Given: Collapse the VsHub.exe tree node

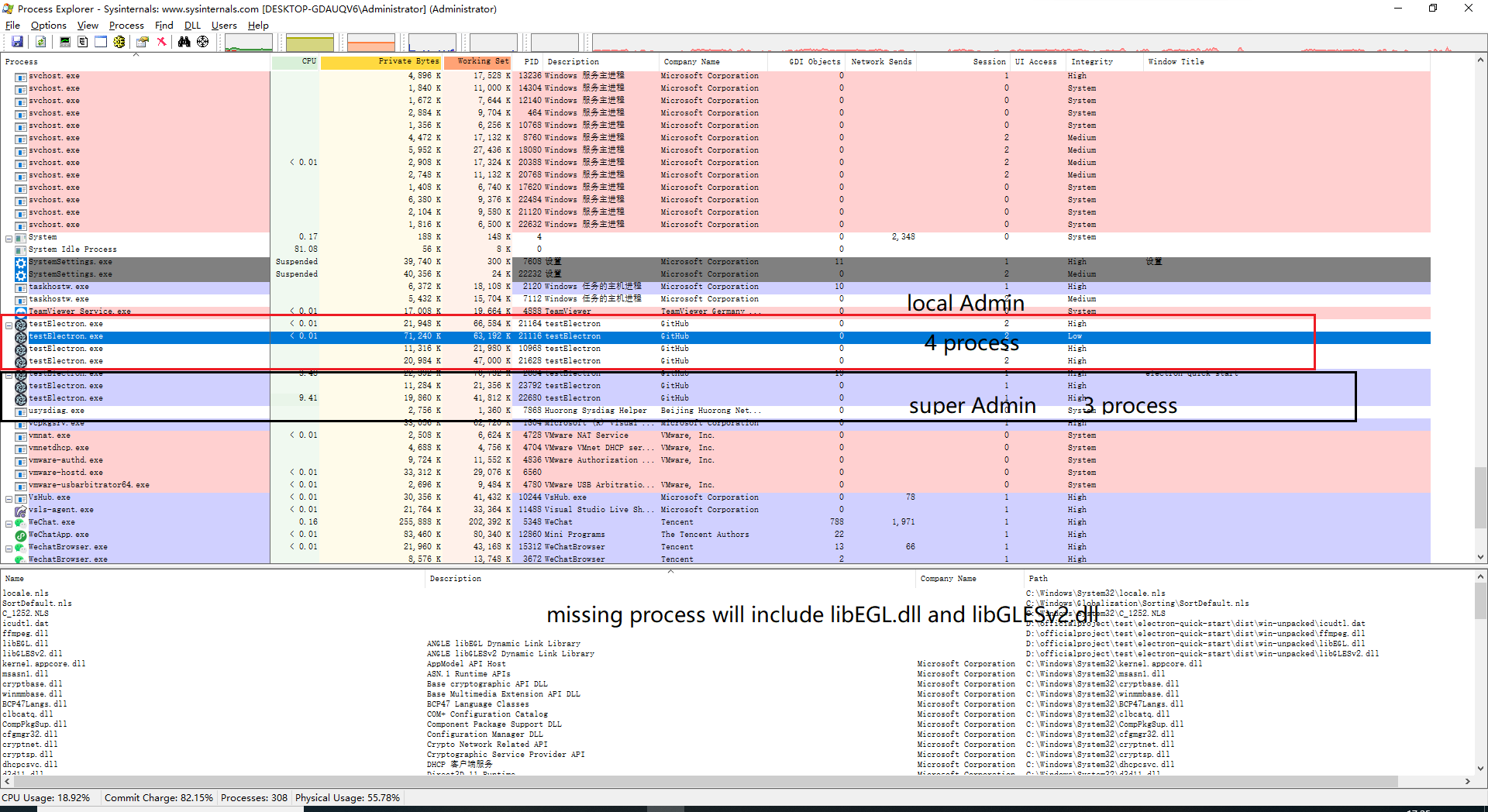Looking at the screenshot, I should 7,497.
